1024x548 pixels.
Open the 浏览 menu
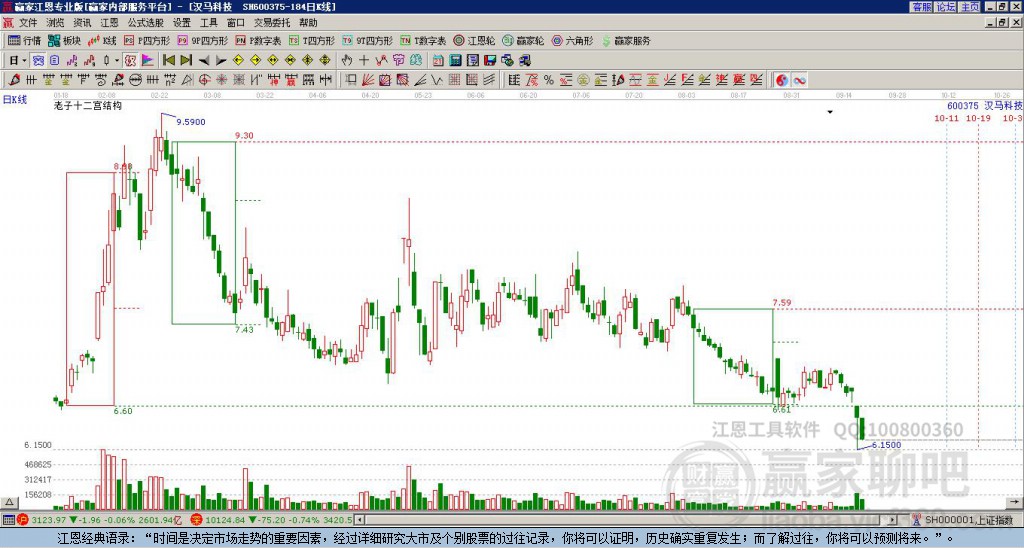pyautogui.click(x=55, y=23)
